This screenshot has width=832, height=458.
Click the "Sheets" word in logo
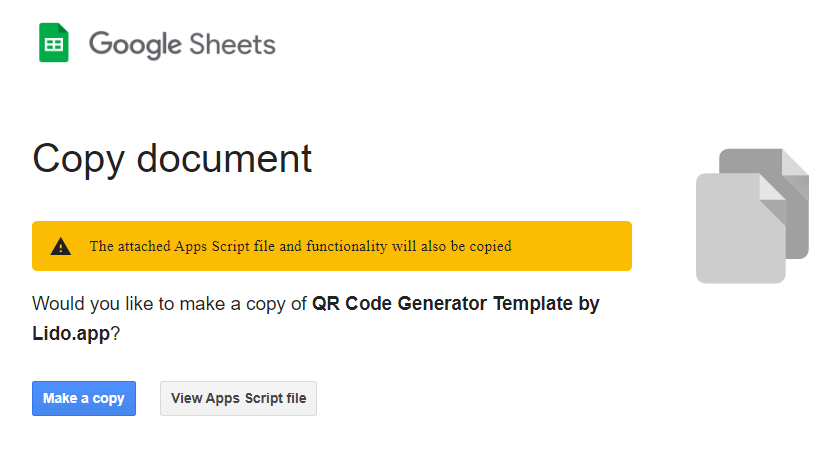pyautogui.click(x=232, y=44)
